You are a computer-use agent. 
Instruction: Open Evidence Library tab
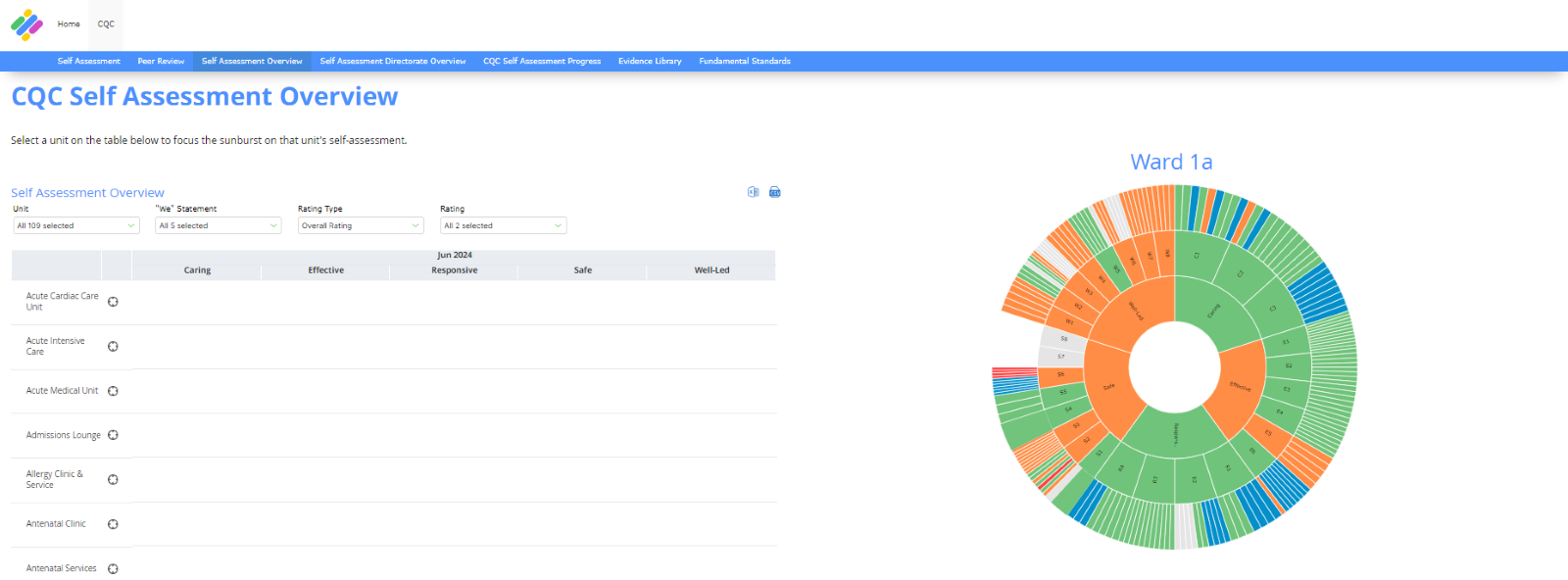(x=650, y=61)
